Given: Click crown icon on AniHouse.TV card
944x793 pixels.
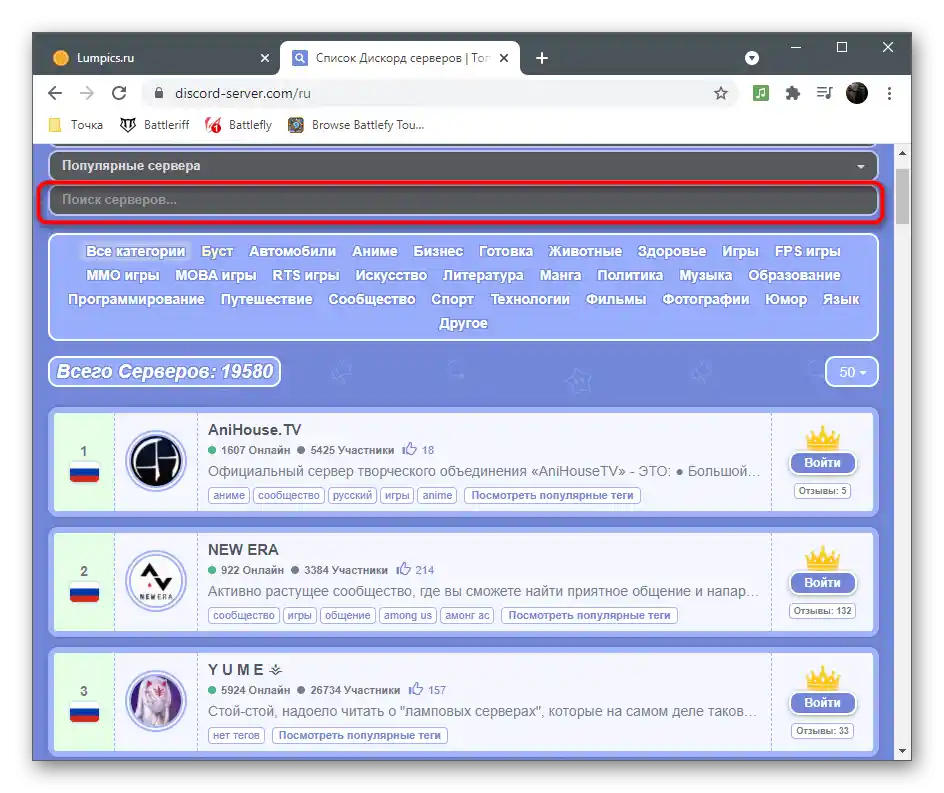Looking at the screenshot, I should coord(822,438).
